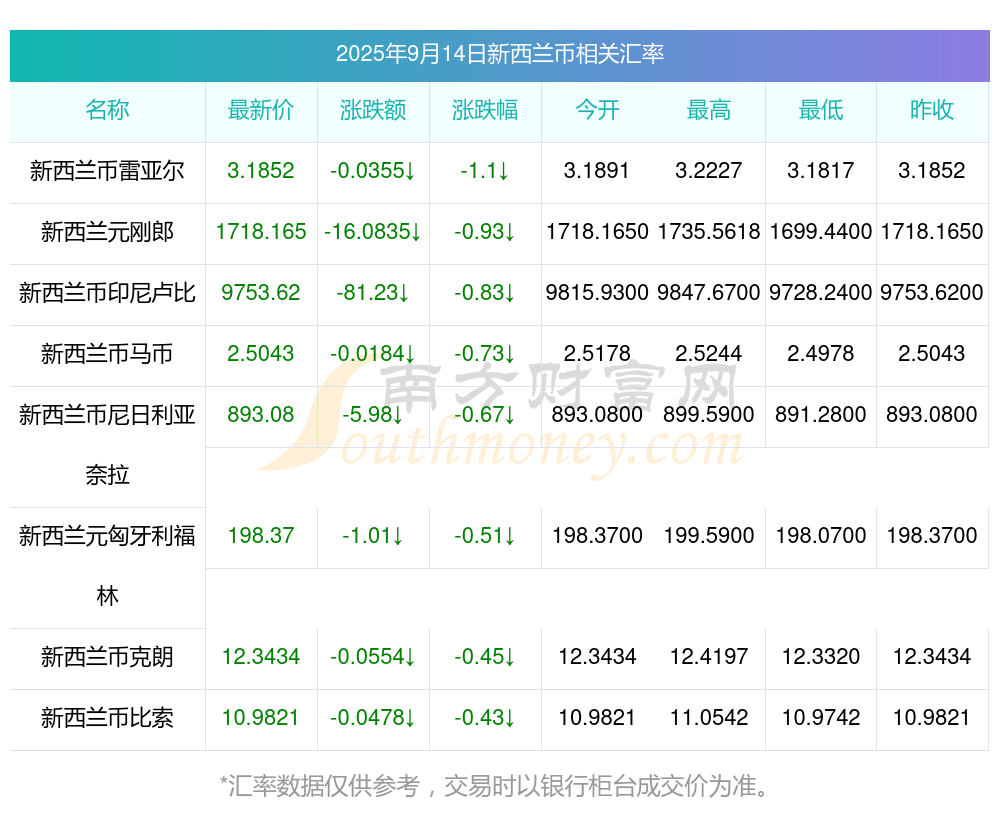Click low value 891.2800
This screenshot has width=1000, height=817.
pos(821,415)
